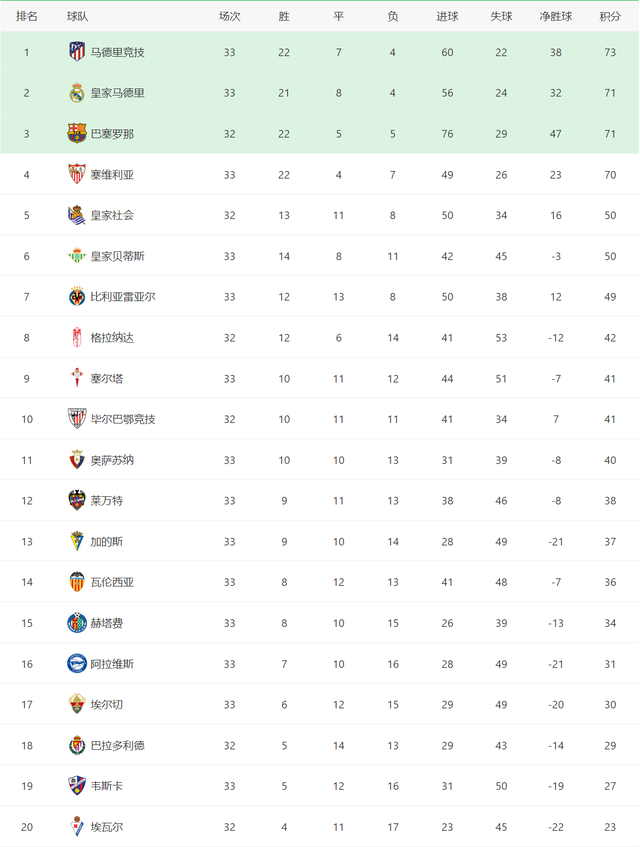Click the Barcelona crest icon
Viewport: 640px width, 847px height.
77,133
